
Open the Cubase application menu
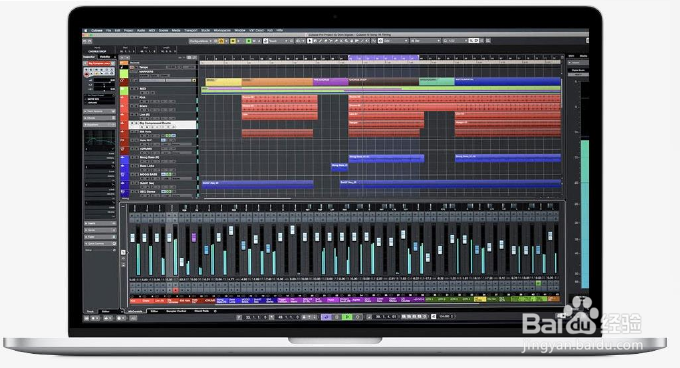tap(97, 30)
